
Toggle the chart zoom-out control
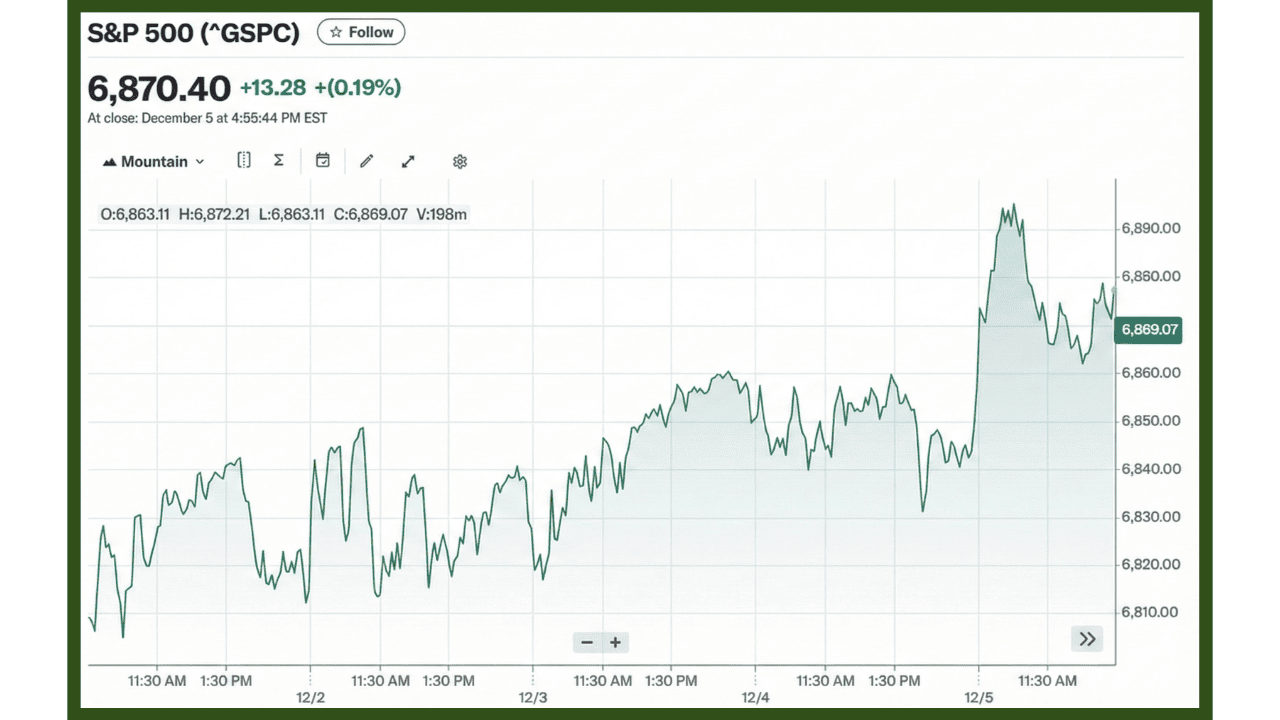tap(587, 642)
